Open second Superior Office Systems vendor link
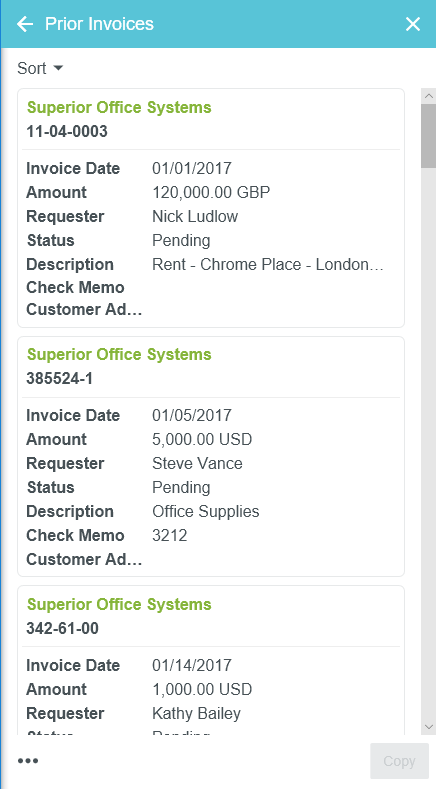 click(x=119, y=354)
